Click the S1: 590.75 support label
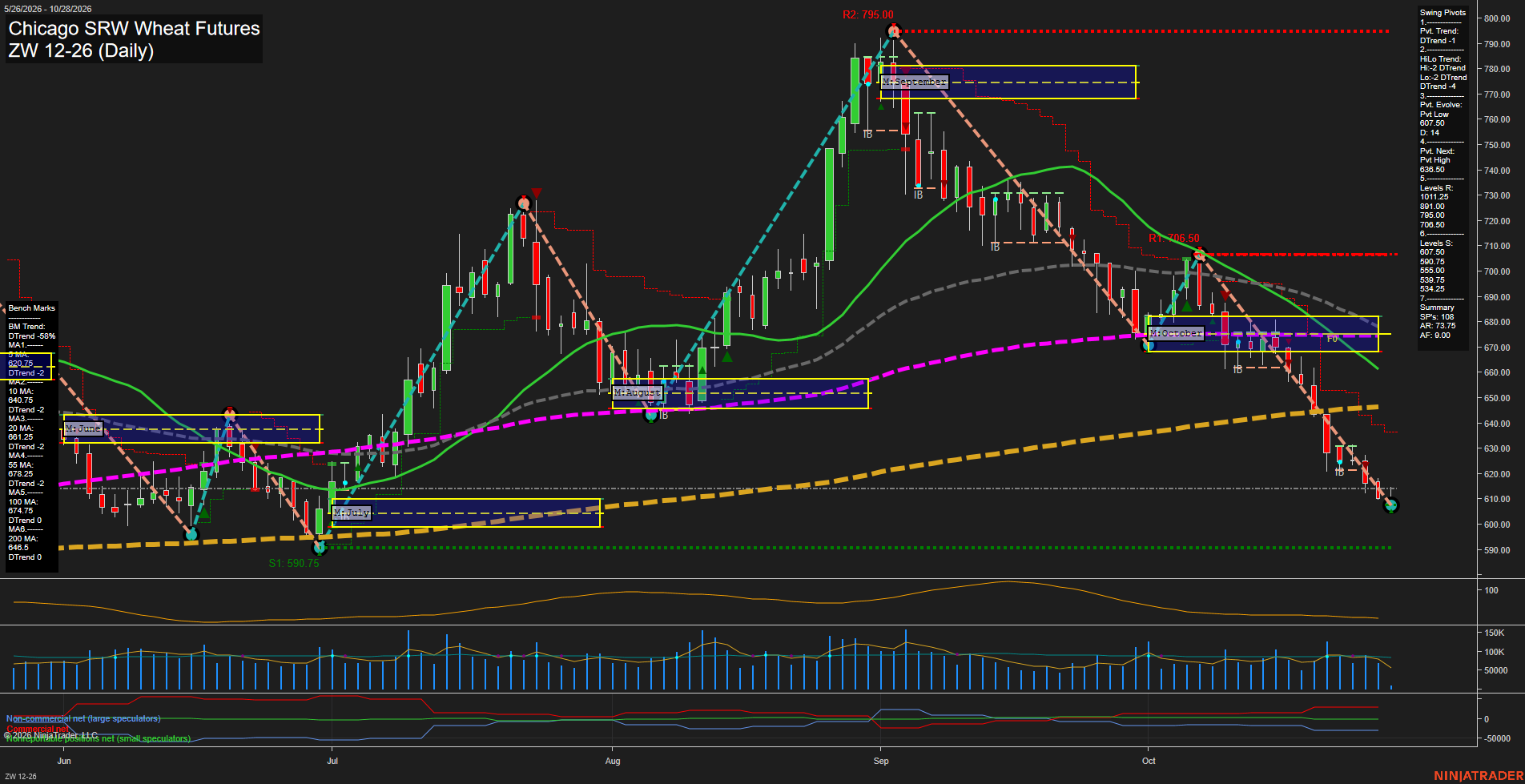 pyautogui.click(x=294, y=563)
